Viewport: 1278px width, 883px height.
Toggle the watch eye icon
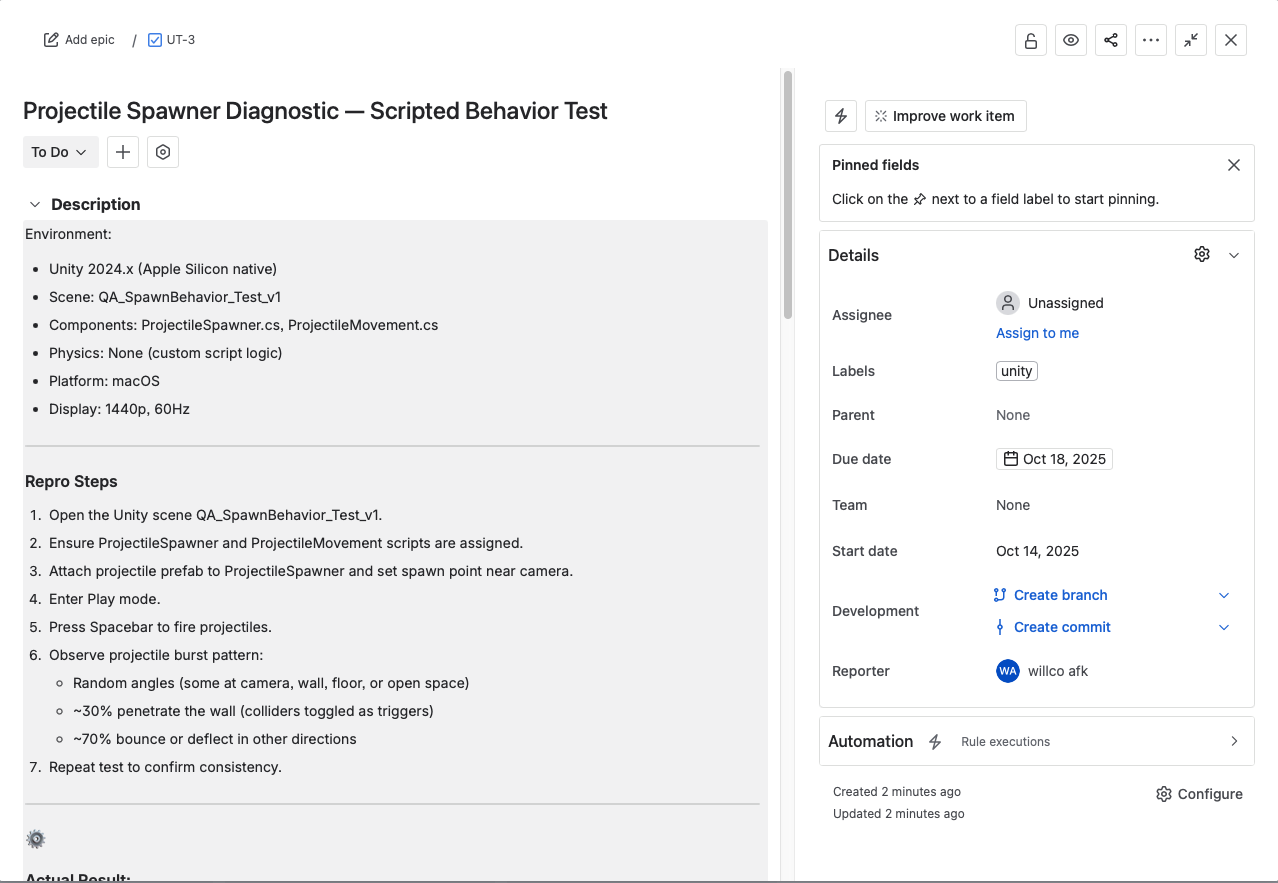coord(1070,40)
